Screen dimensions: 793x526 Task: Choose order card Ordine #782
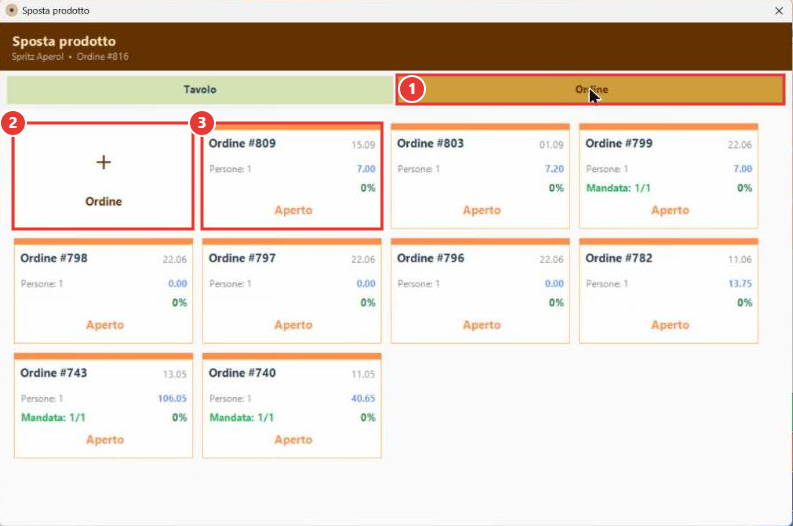669,291
